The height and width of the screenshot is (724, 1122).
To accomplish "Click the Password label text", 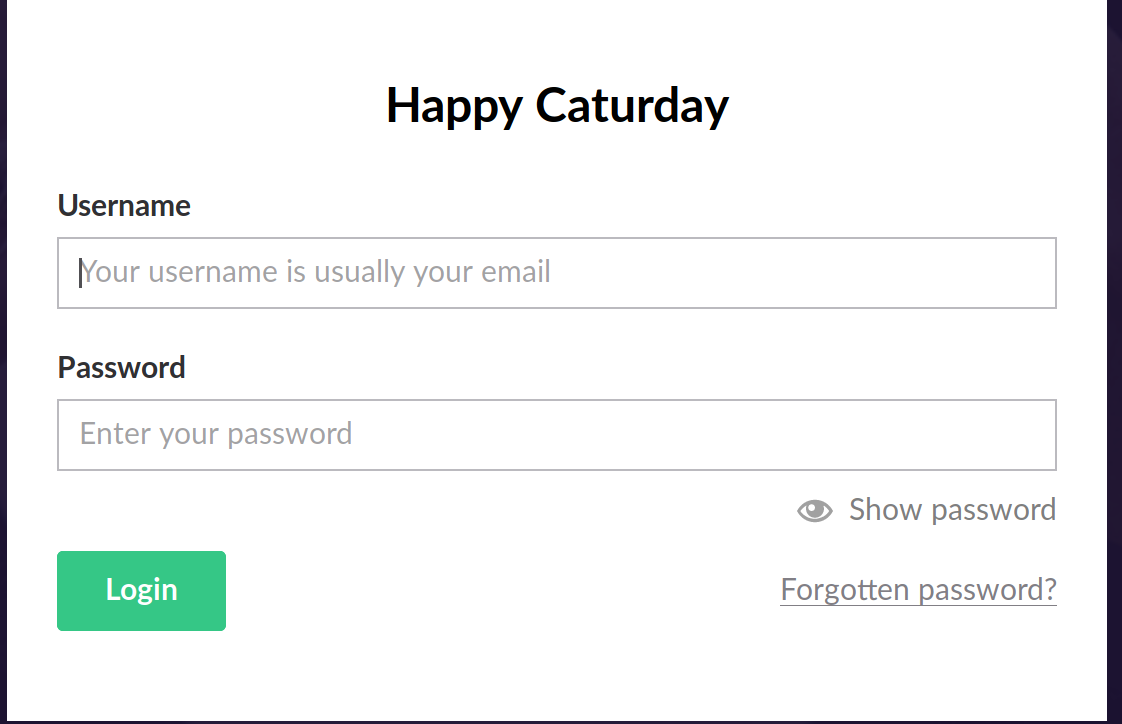I will (x=121, y=368).
